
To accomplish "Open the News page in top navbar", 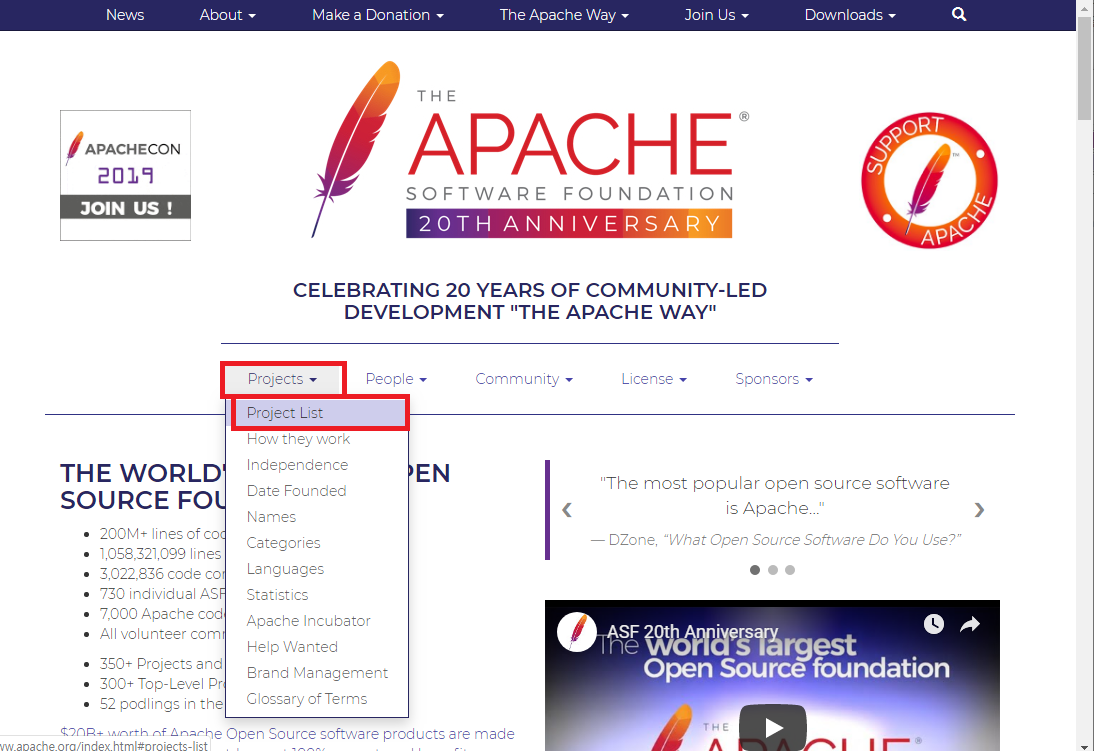I will point(125,15).
